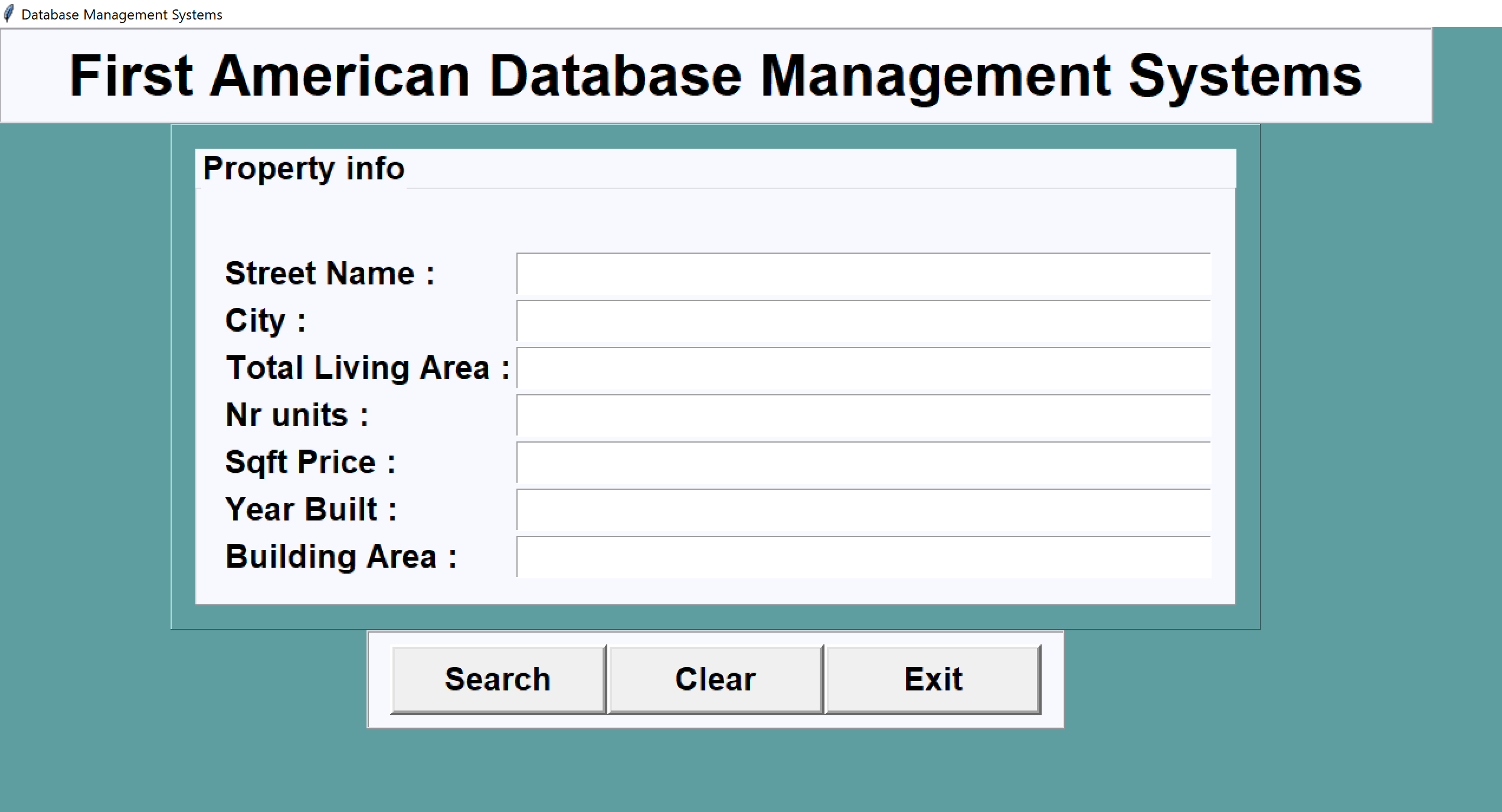The image size is (1502, 812).
Task: Click the 'Database Management Systems' window title
Action: pyautogui.click(x=122, y=15)
